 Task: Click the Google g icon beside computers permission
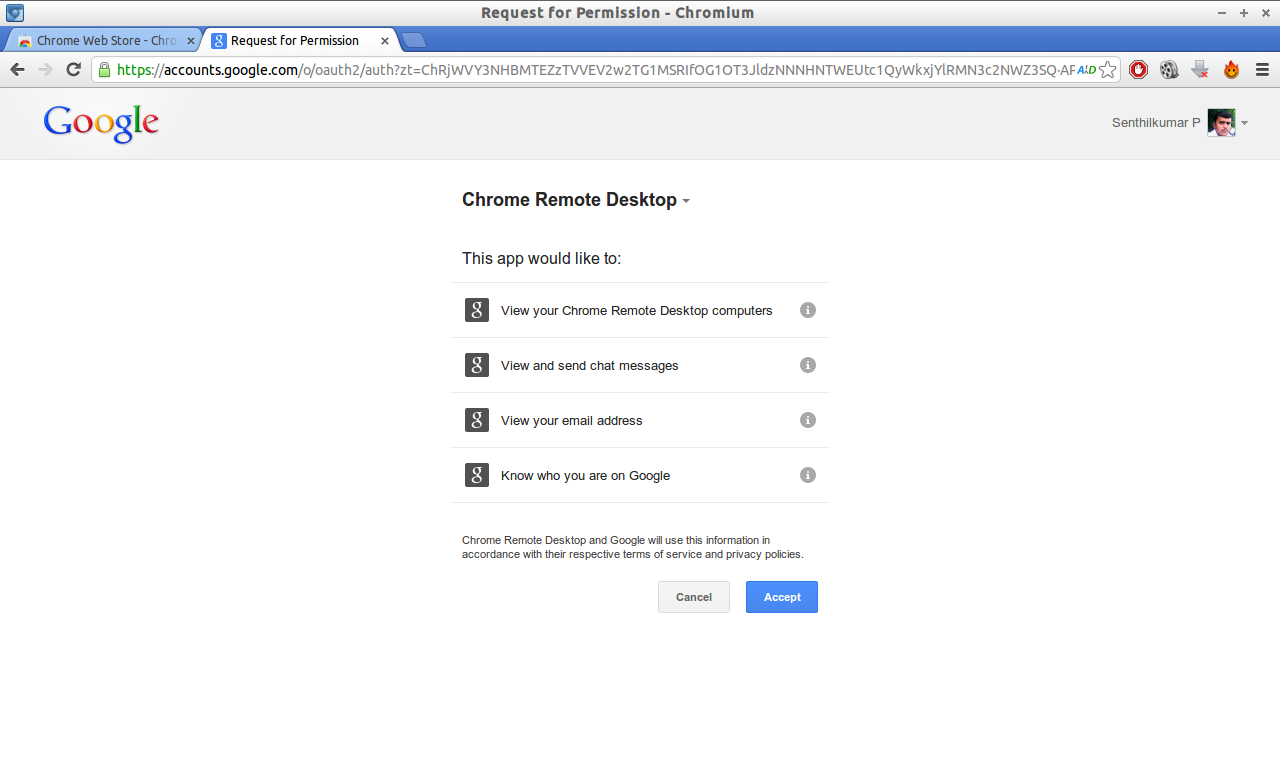[477, 310]
